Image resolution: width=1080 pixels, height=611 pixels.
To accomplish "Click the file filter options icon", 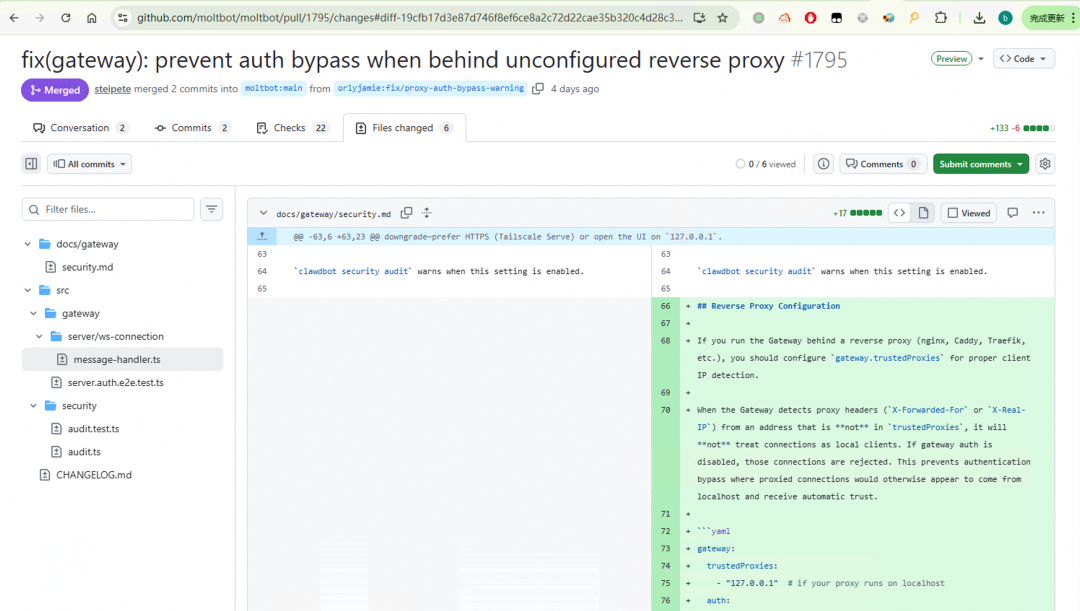I will (x=211, y=209).
